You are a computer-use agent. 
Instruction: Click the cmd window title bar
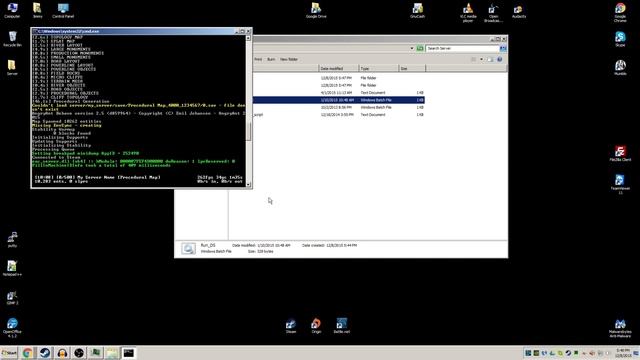tap(133, 31)
